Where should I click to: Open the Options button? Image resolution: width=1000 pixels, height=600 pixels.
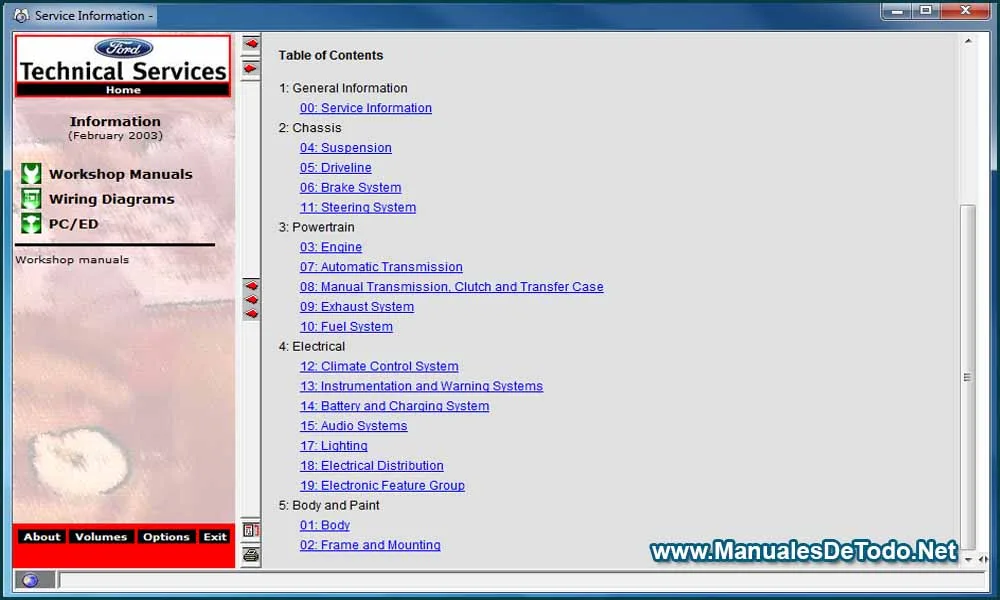(x=166, y=537)
